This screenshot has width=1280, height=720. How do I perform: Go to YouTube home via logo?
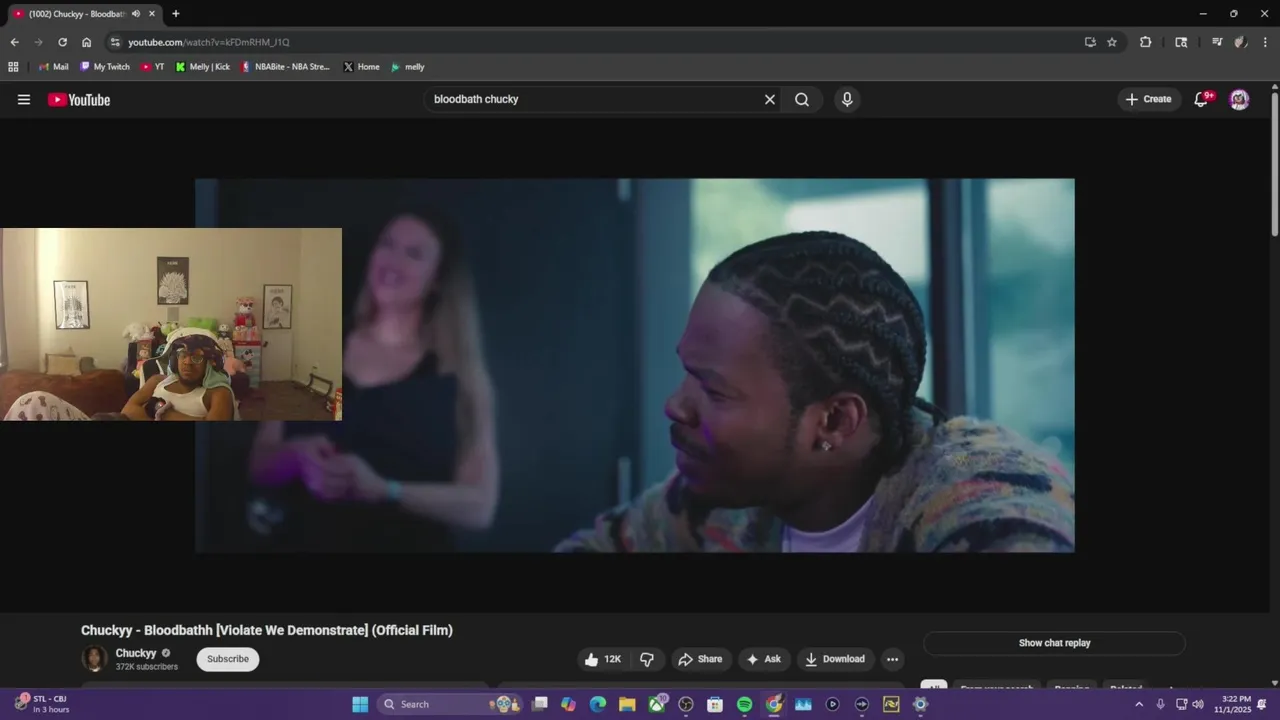tap(79, 99)
